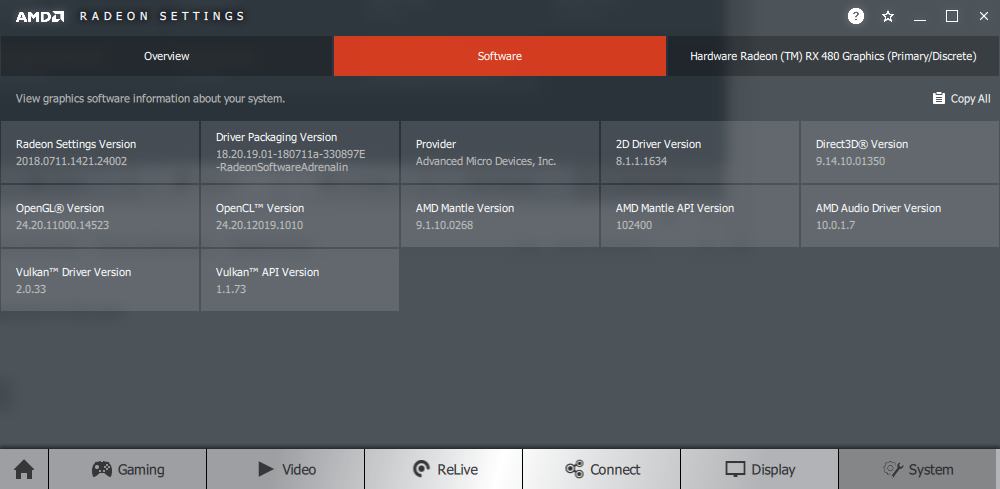Open the System gear icon
1000x489 pixels.
click(x=893, y=469)
